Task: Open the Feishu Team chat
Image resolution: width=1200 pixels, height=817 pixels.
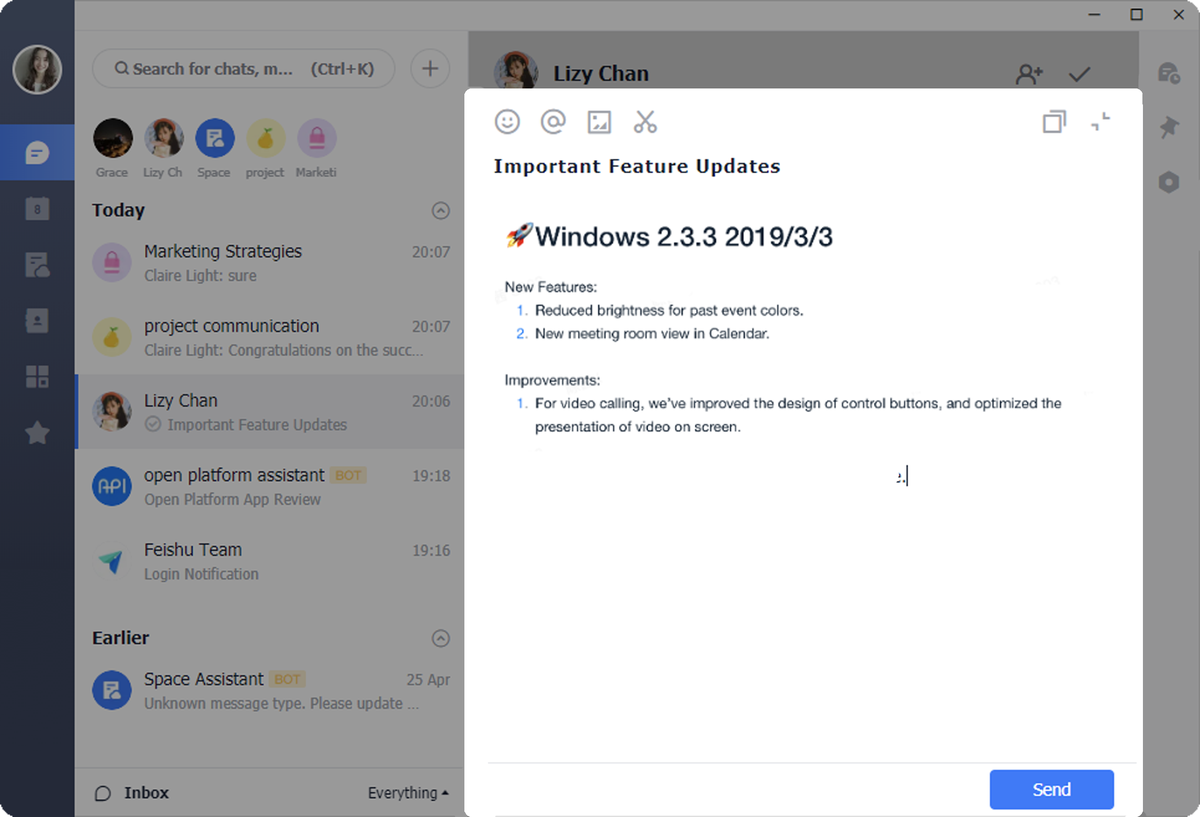Action: coord(270,561)
